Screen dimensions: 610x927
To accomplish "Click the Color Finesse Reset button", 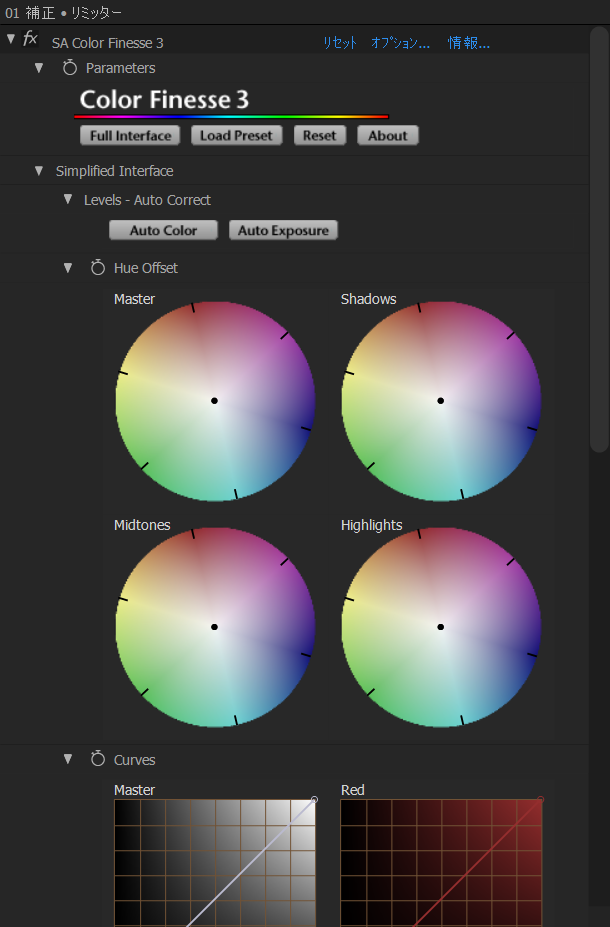I will coord(320,135).
